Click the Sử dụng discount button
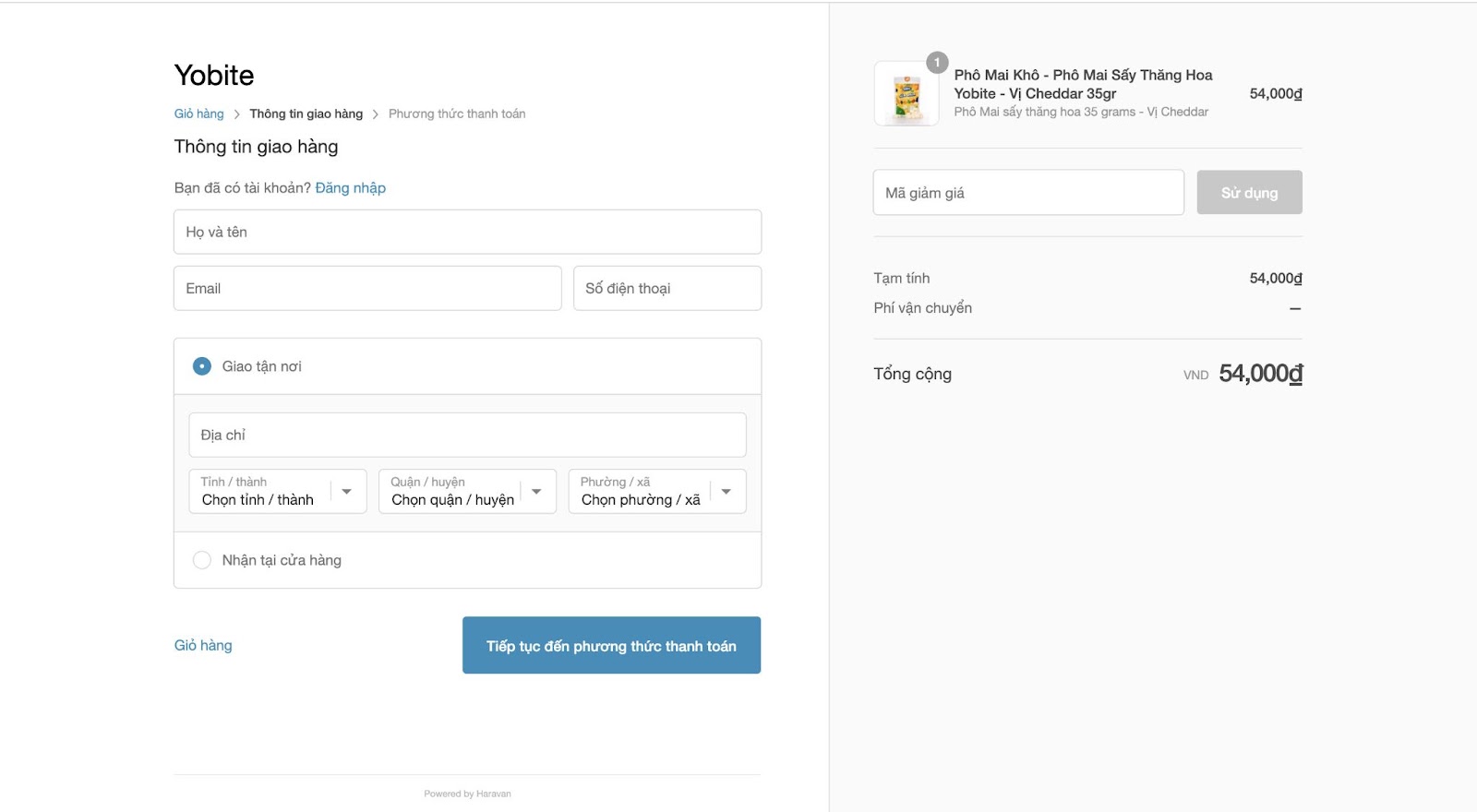The image size is (1477, 812). [x=1249, y=192]
